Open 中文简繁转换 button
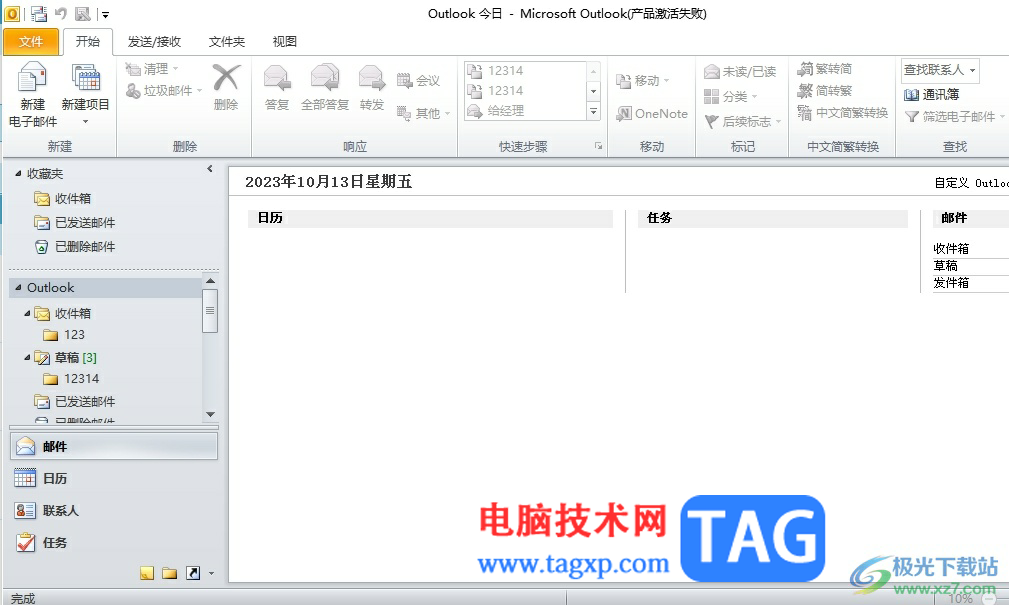Screen dimensions: 1009x605 click(x=842, y=113)
